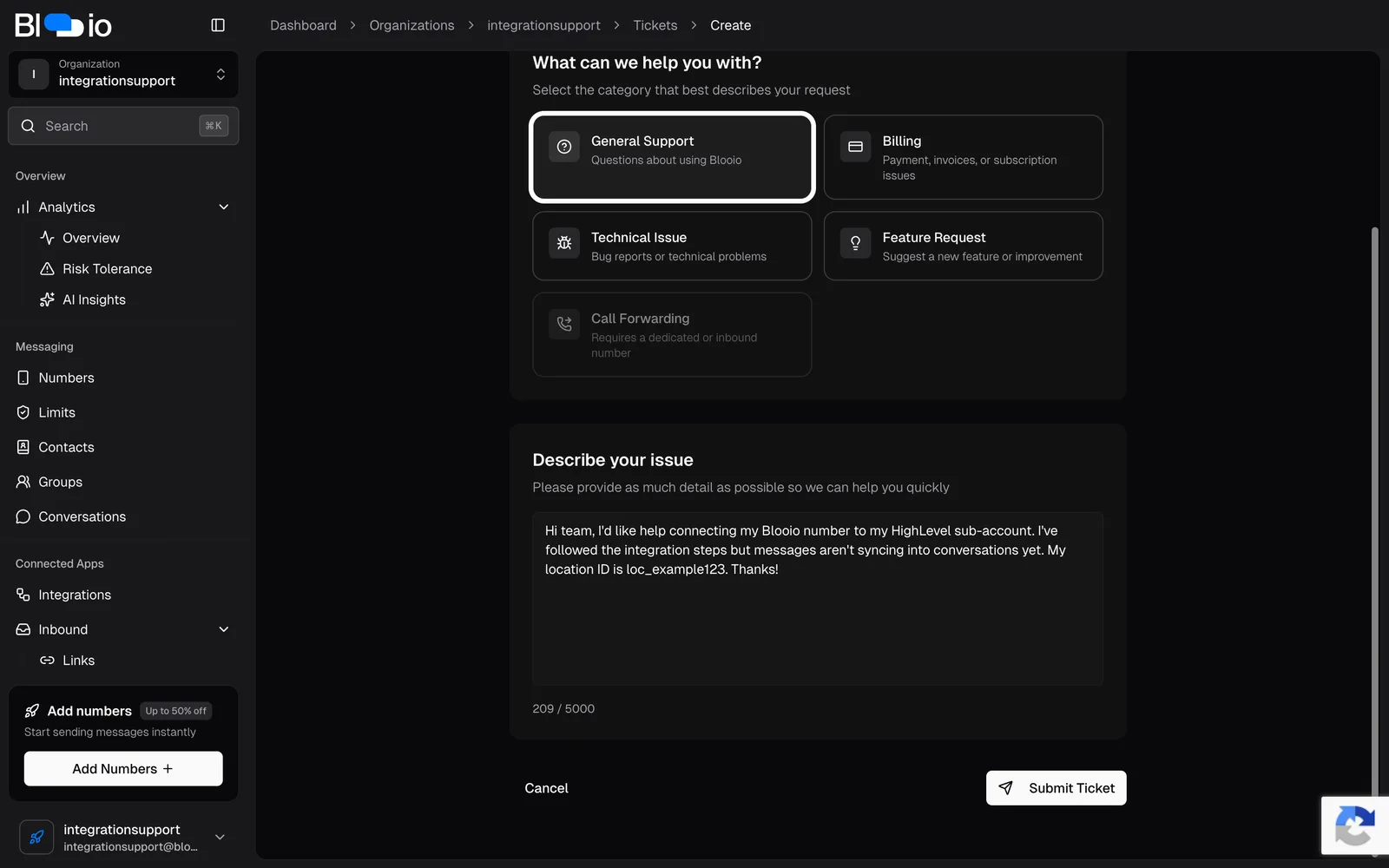Open Conversations in sidebar
Screen dimensions: 1389x868
(82, 516)
